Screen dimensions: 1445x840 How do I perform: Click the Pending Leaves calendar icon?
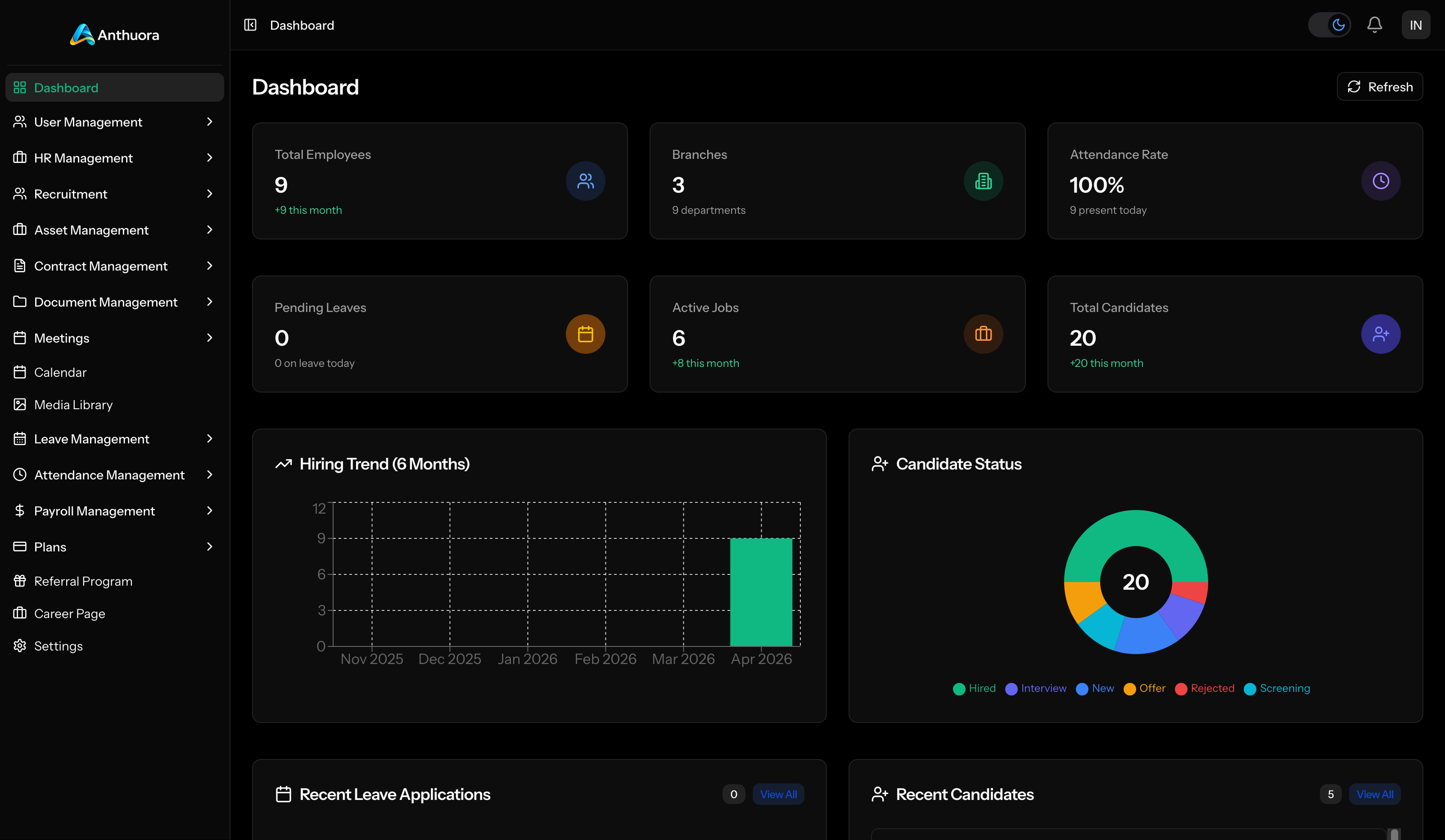point(585,334)
